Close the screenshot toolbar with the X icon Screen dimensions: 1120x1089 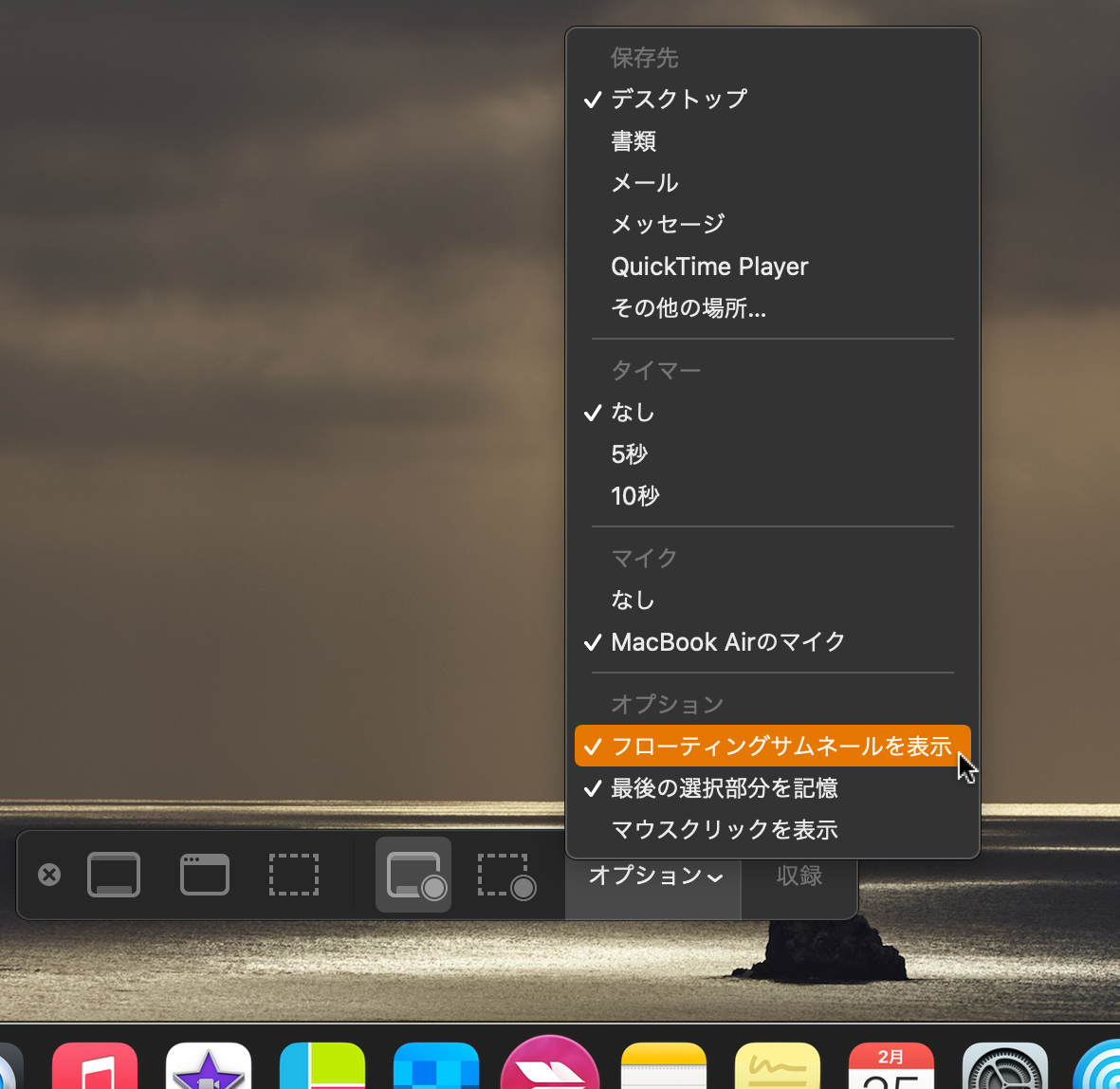pos(49,875)
